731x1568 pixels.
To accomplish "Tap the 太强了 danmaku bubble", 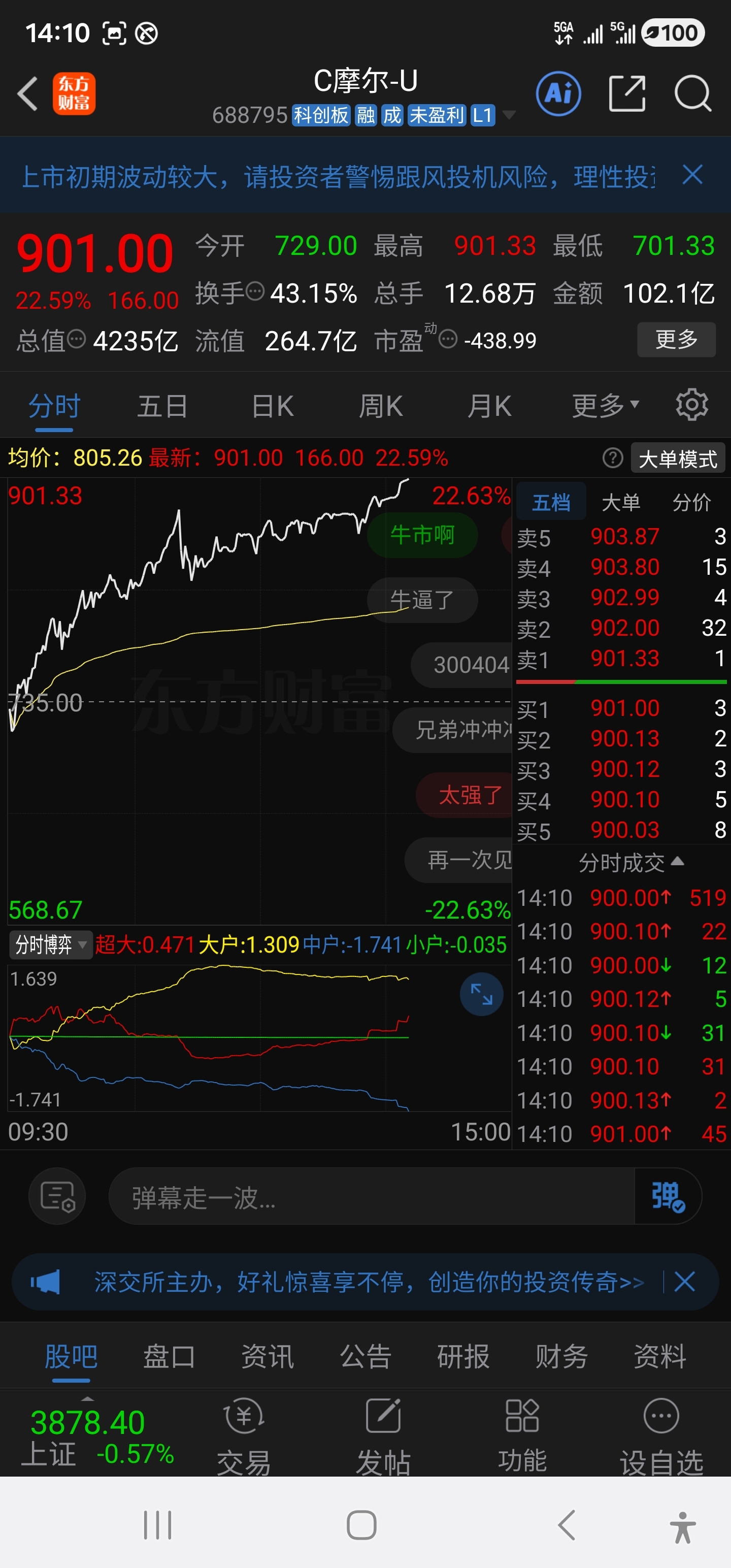I will pos(464,795).
